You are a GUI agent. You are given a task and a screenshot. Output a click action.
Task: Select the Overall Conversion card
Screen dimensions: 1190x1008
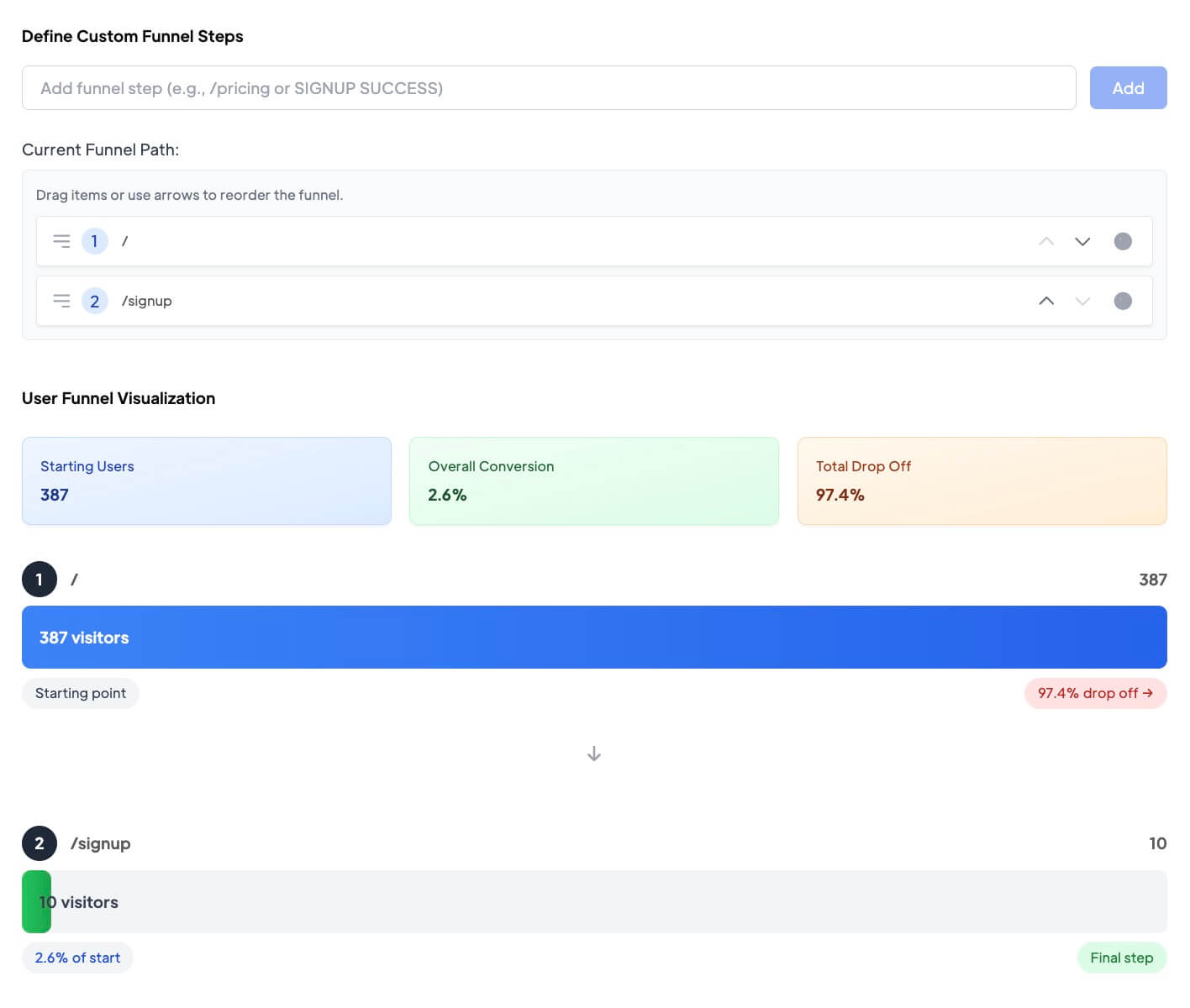point(594,481)
